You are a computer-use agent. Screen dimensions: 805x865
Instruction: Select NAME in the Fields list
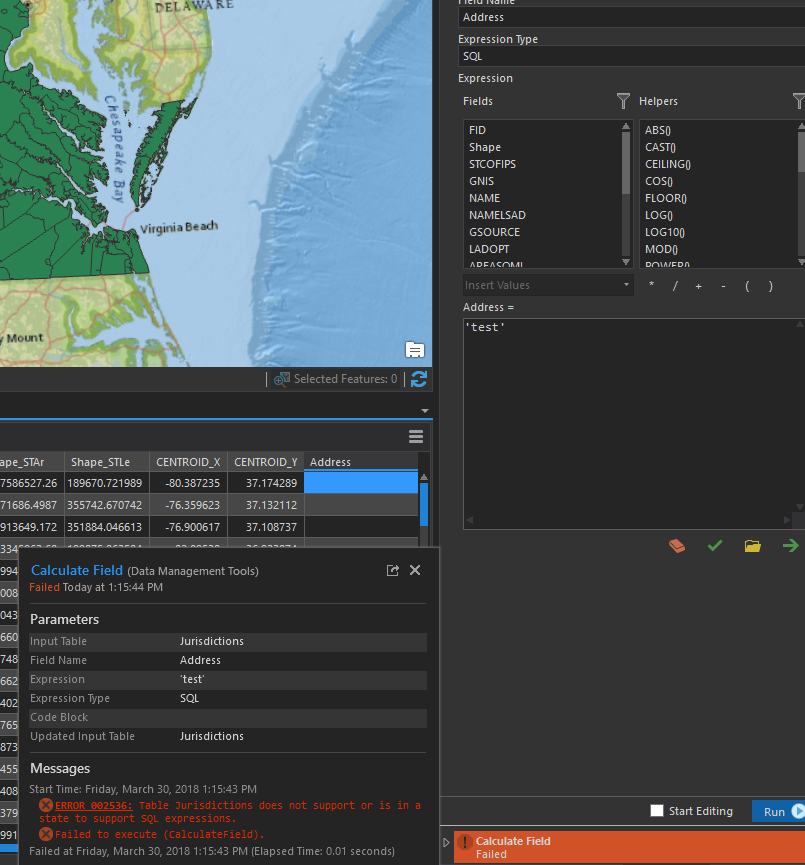(485, 198)
